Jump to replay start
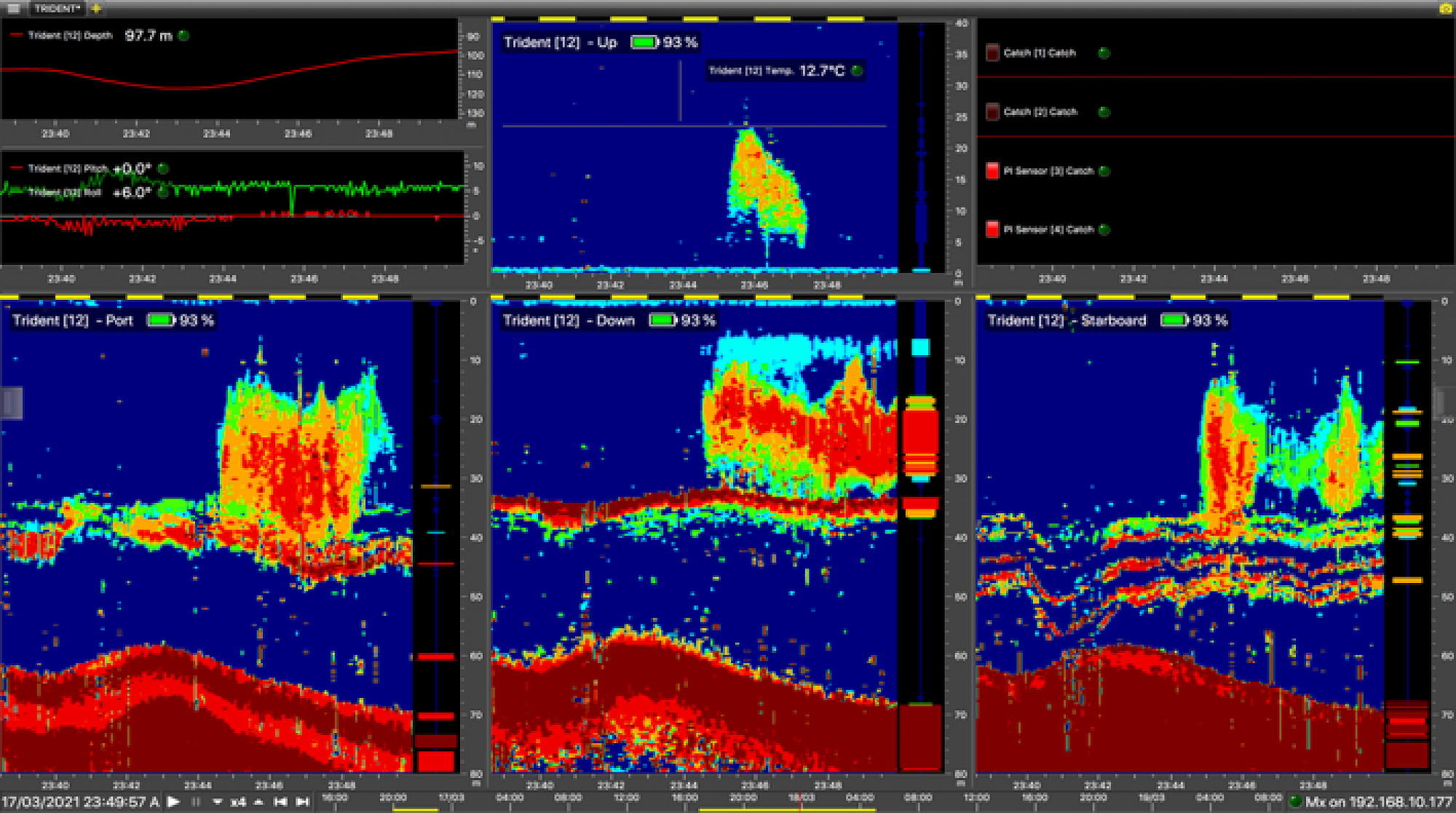Viewport: 1456px width, 813px height. tap(280, 802)
